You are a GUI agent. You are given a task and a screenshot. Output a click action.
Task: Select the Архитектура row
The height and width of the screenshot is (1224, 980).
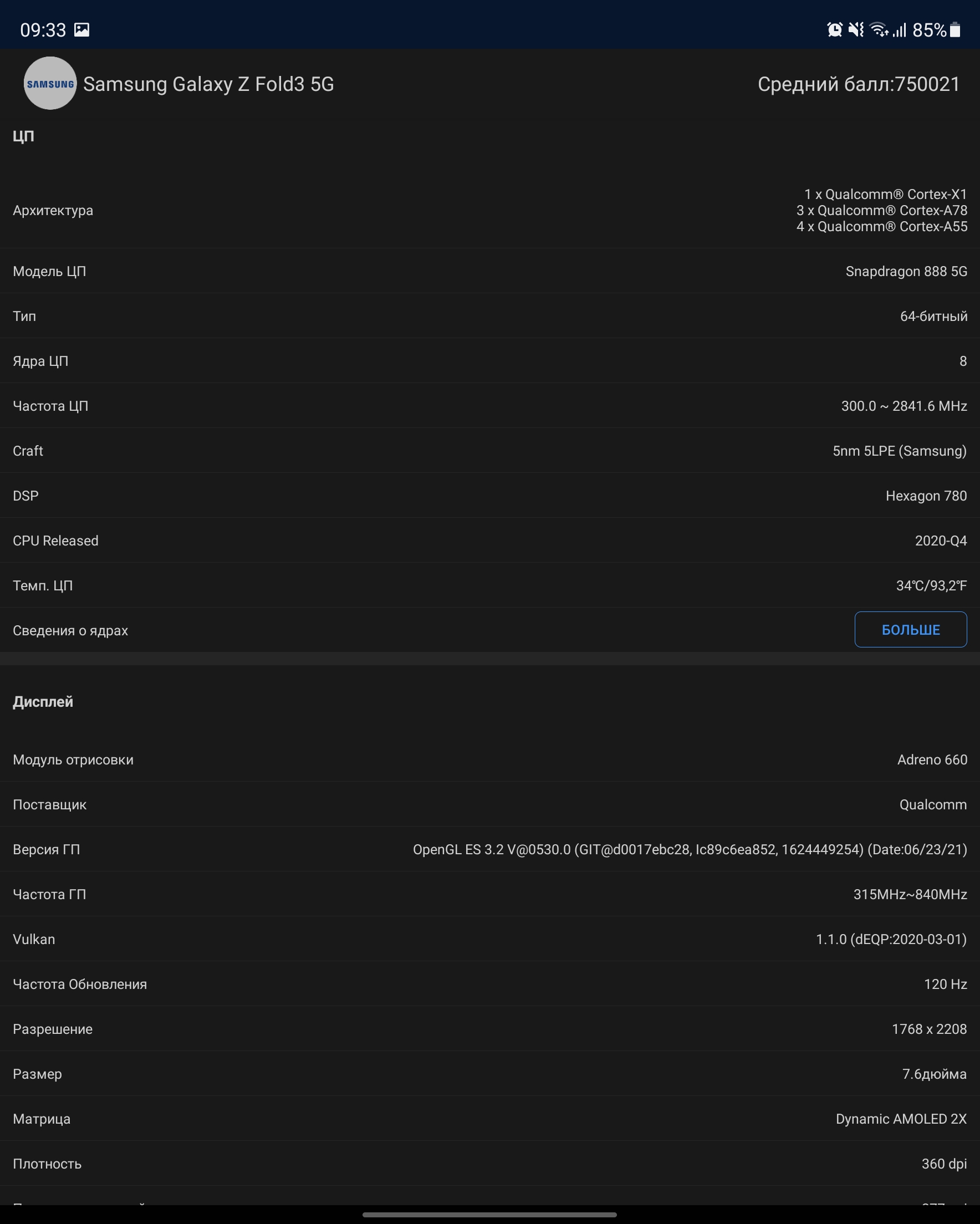coord(490,211)
